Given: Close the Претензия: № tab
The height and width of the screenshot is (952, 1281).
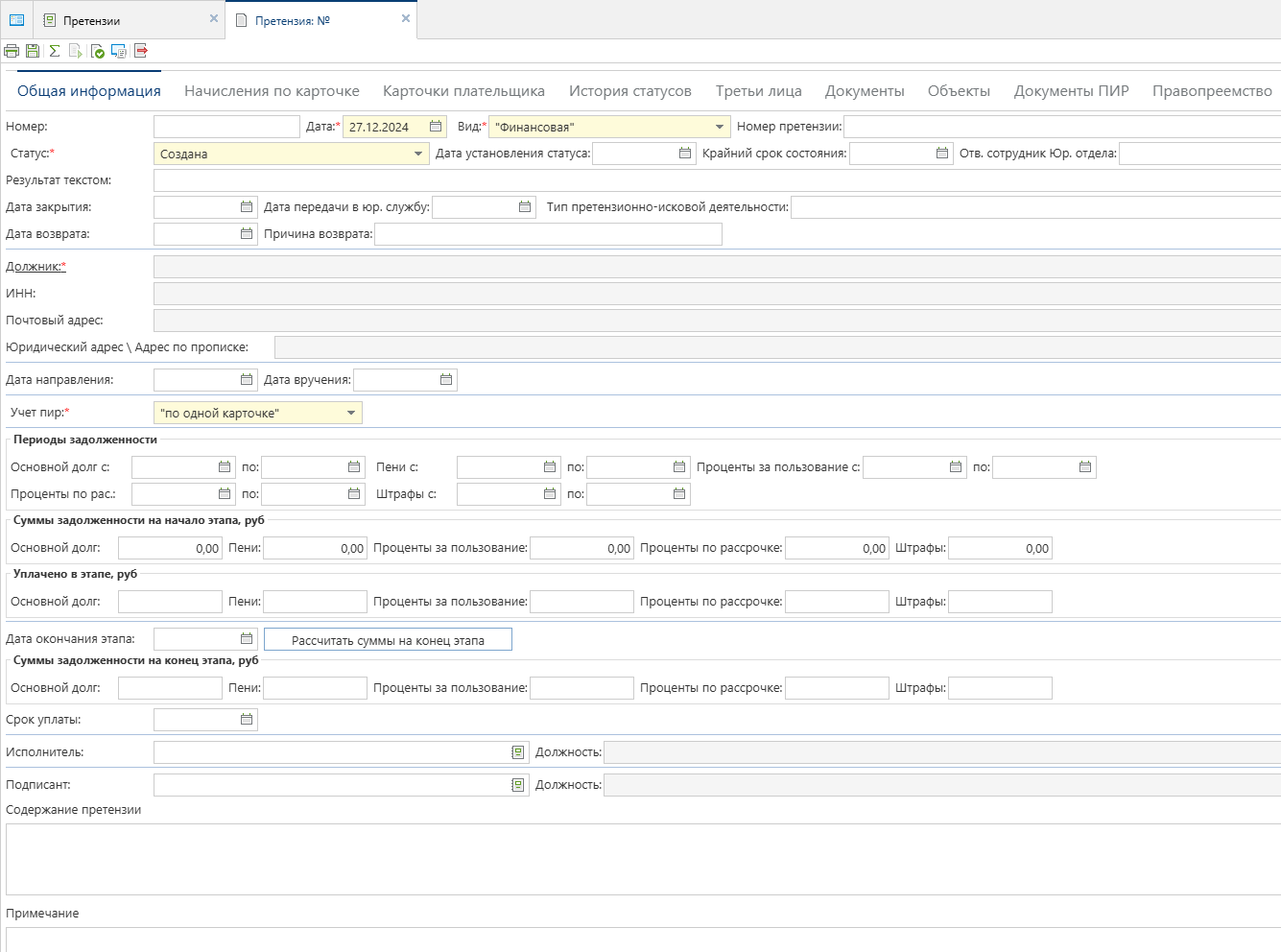Looking at the screenshot, I should (406, 18).
